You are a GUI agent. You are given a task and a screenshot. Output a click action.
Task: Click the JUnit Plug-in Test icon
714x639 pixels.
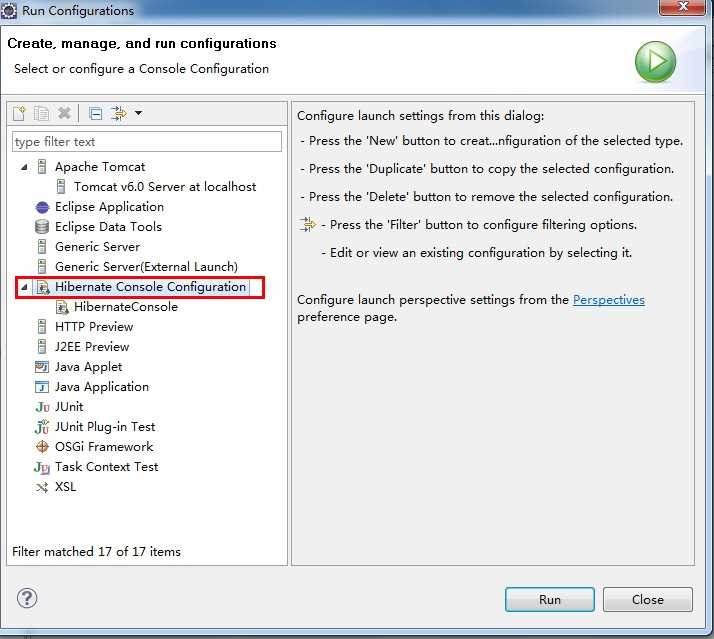pyautogui.click(x=42, y=427)
